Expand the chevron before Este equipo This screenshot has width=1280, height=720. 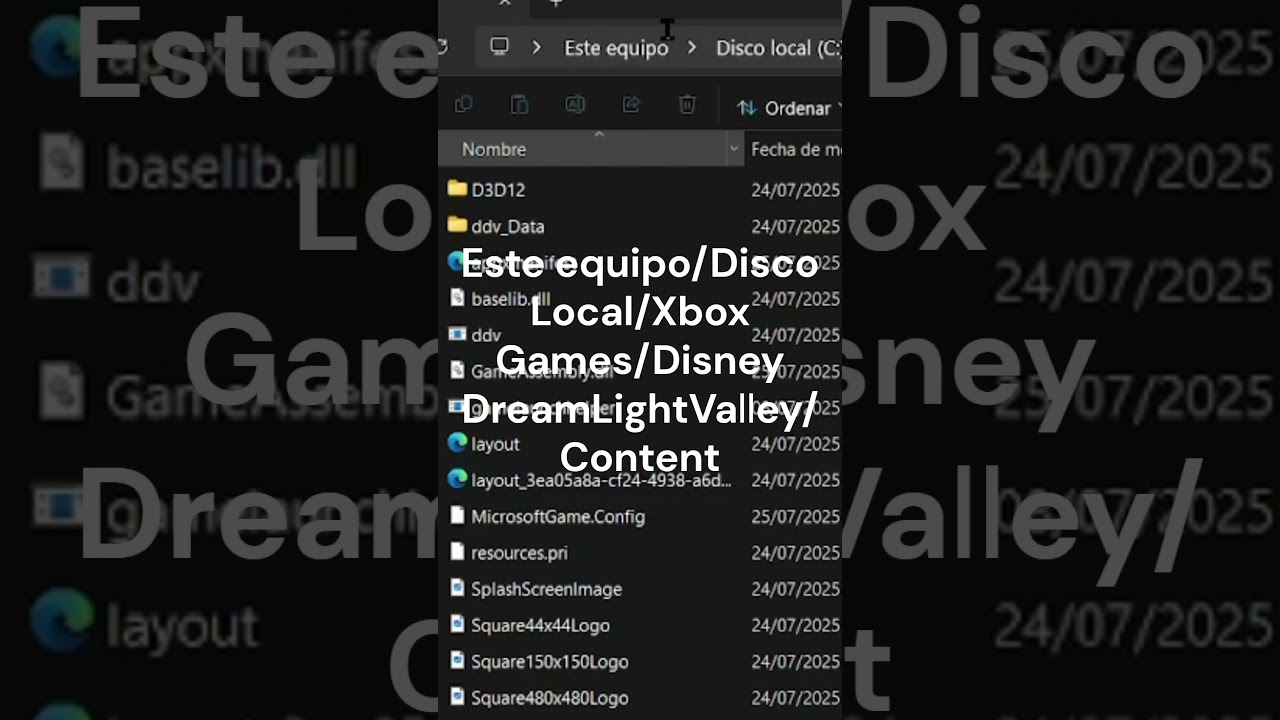point(537,47)
